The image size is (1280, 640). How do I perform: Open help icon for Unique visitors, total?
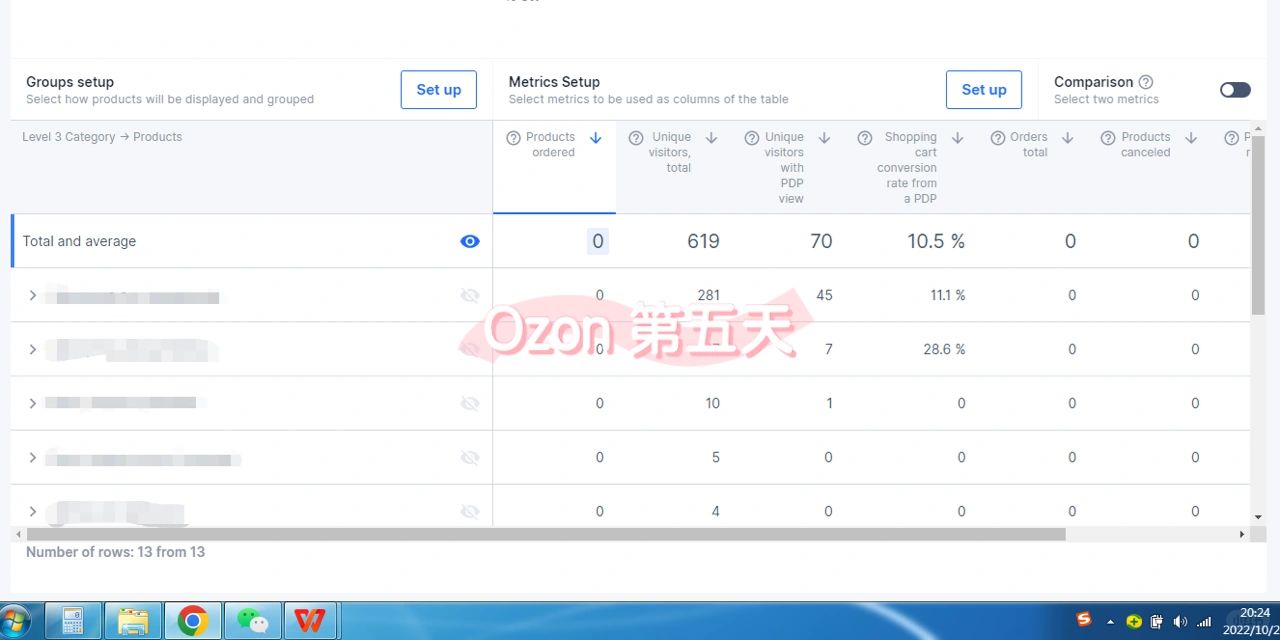(636, 138)
